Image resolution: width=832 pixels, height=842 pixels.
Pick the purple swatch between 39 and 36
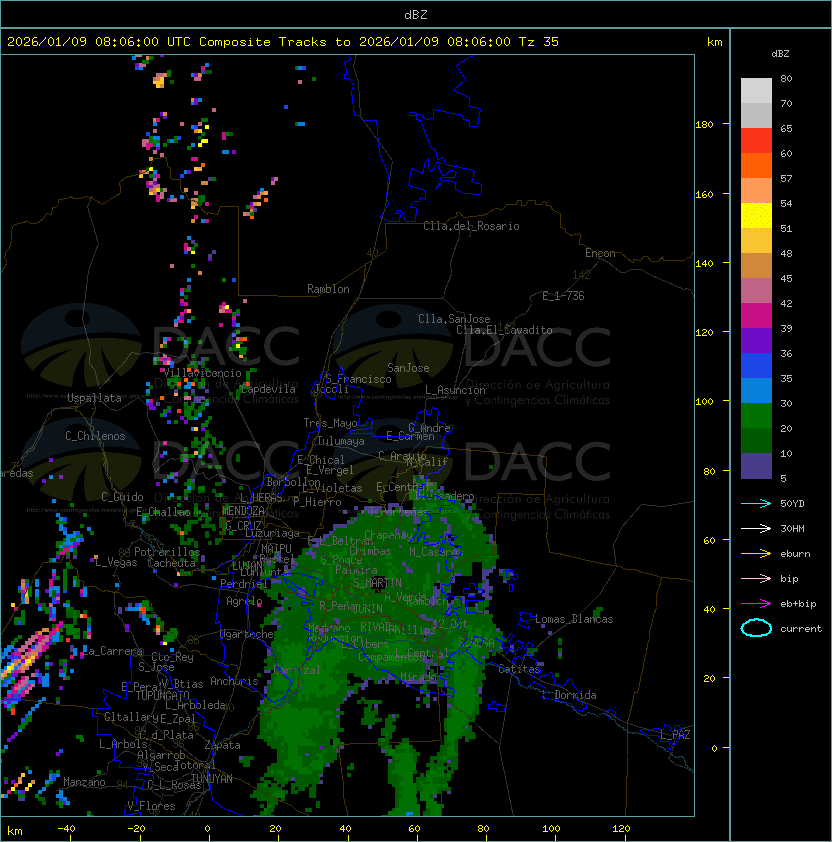coord(756,340)
